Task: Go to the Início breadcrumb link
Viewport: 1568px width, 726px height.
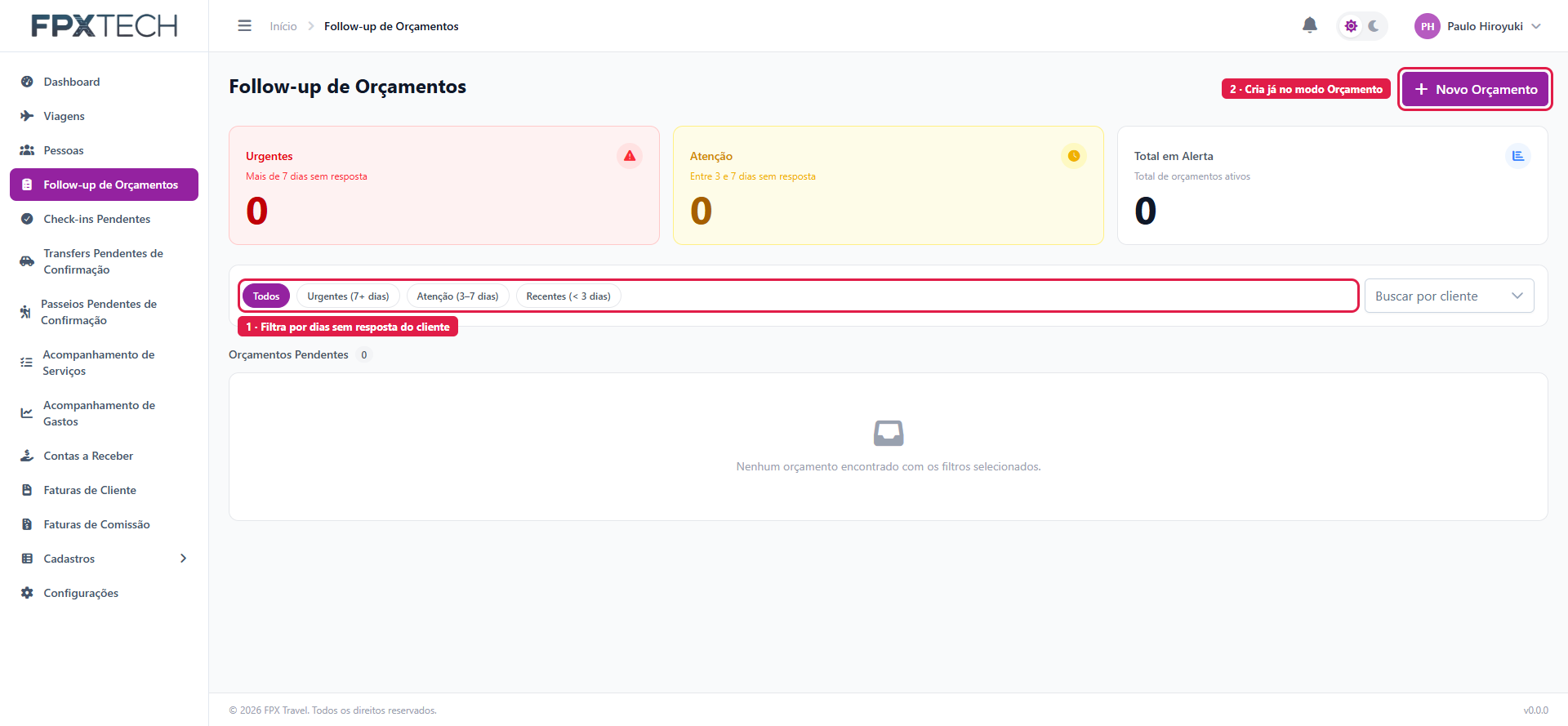Action: tap(283, 26)
